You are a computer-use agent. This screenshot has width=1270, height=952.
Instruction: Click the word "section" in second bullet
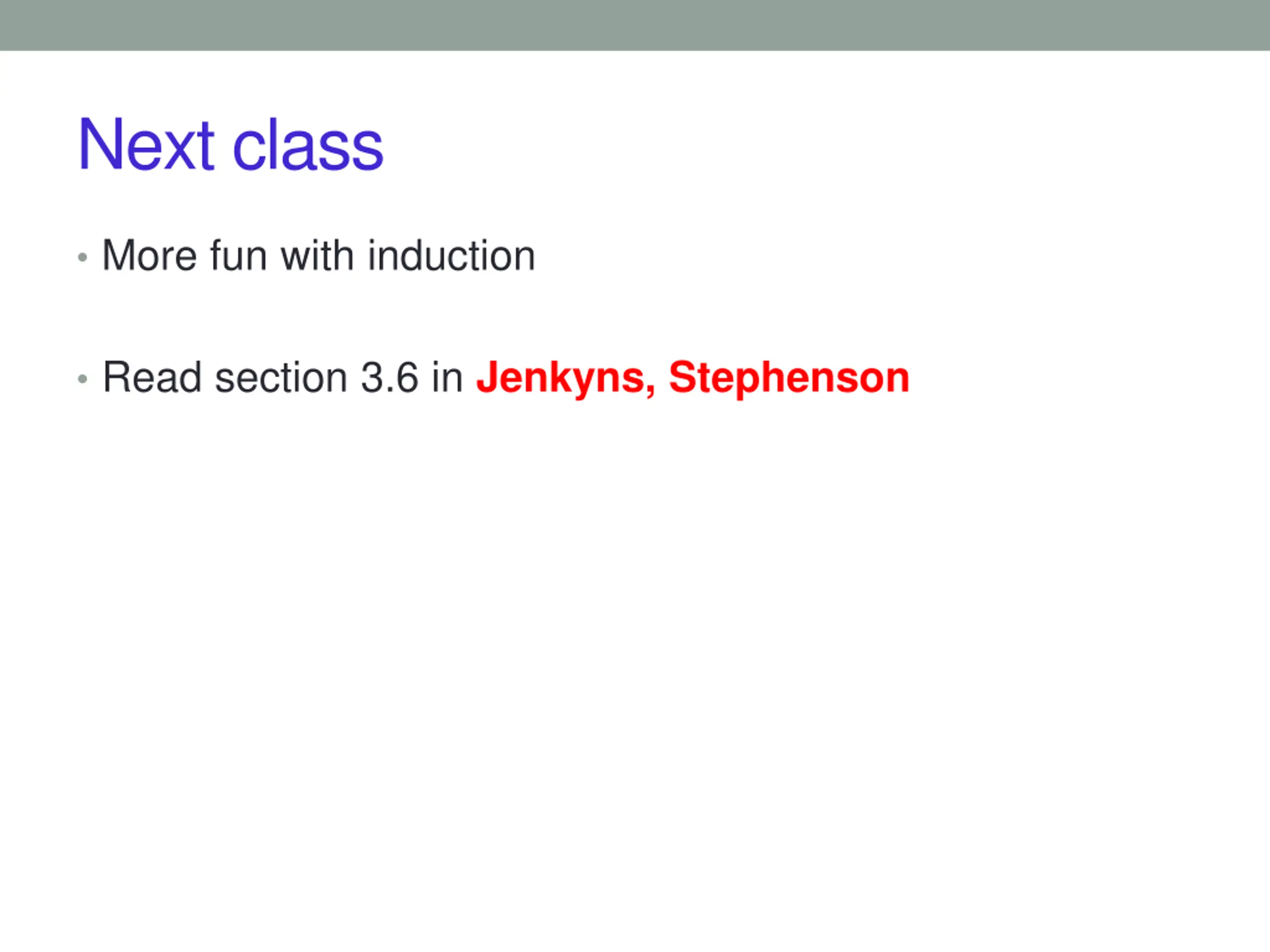[281, 378]
